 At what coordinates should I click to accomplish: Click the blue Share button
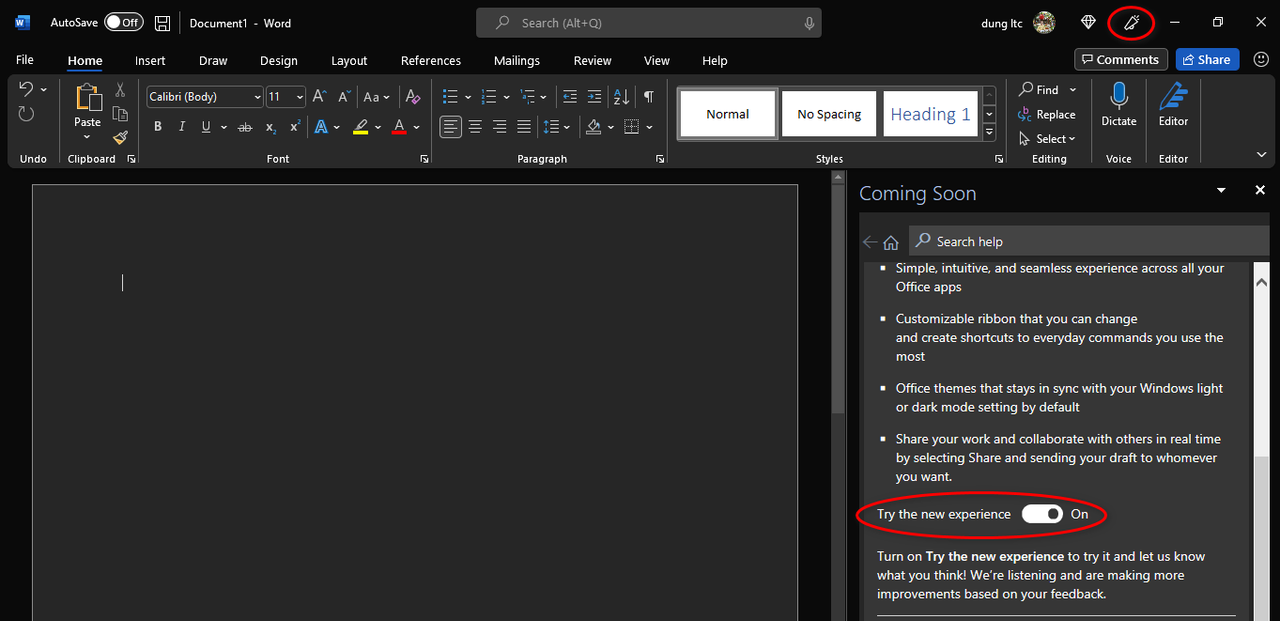click(1207, 60)
